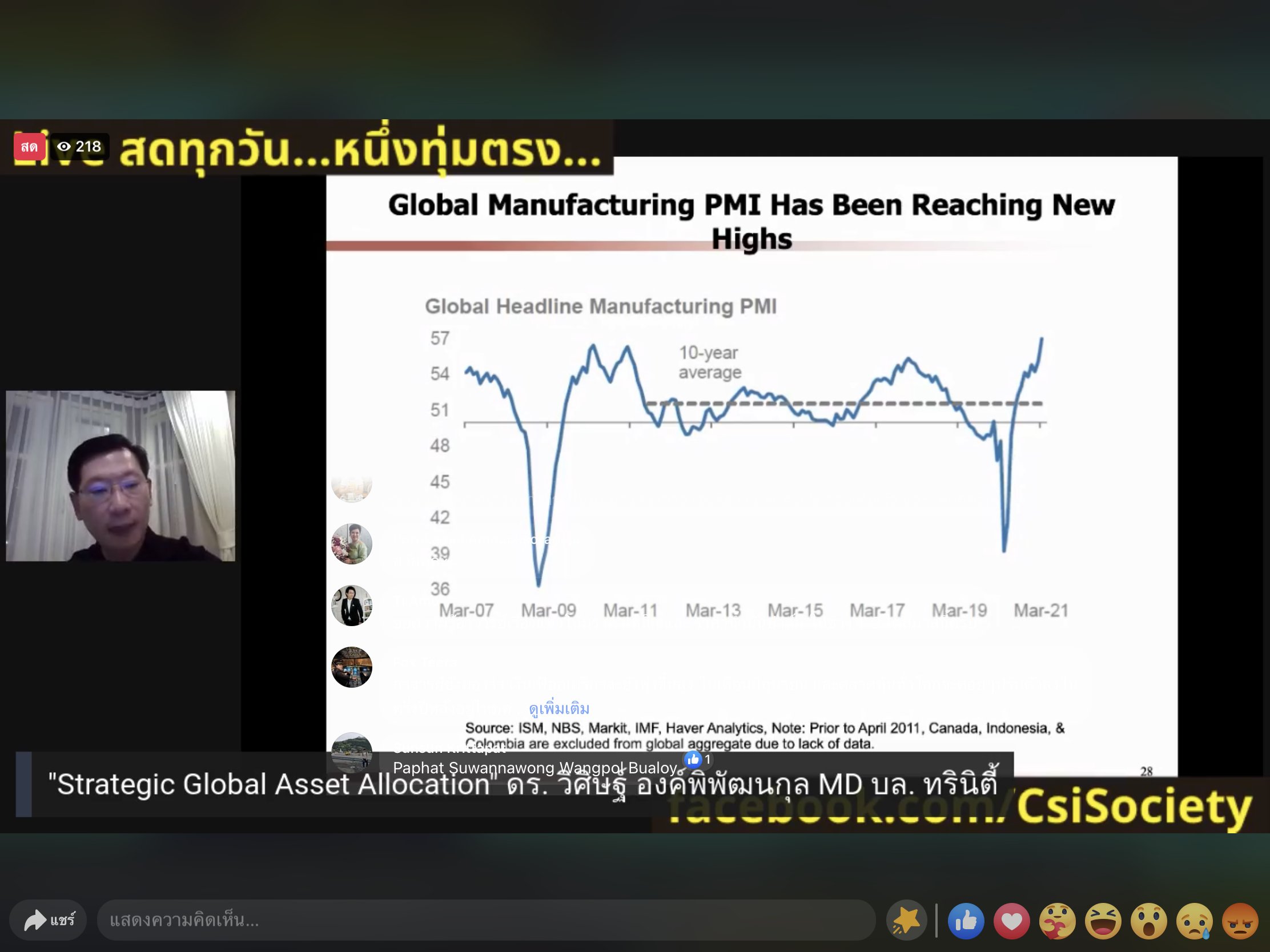The image size is (1270, 952).
Task: Click the video description title text
Action: click(x=523, y=784)
